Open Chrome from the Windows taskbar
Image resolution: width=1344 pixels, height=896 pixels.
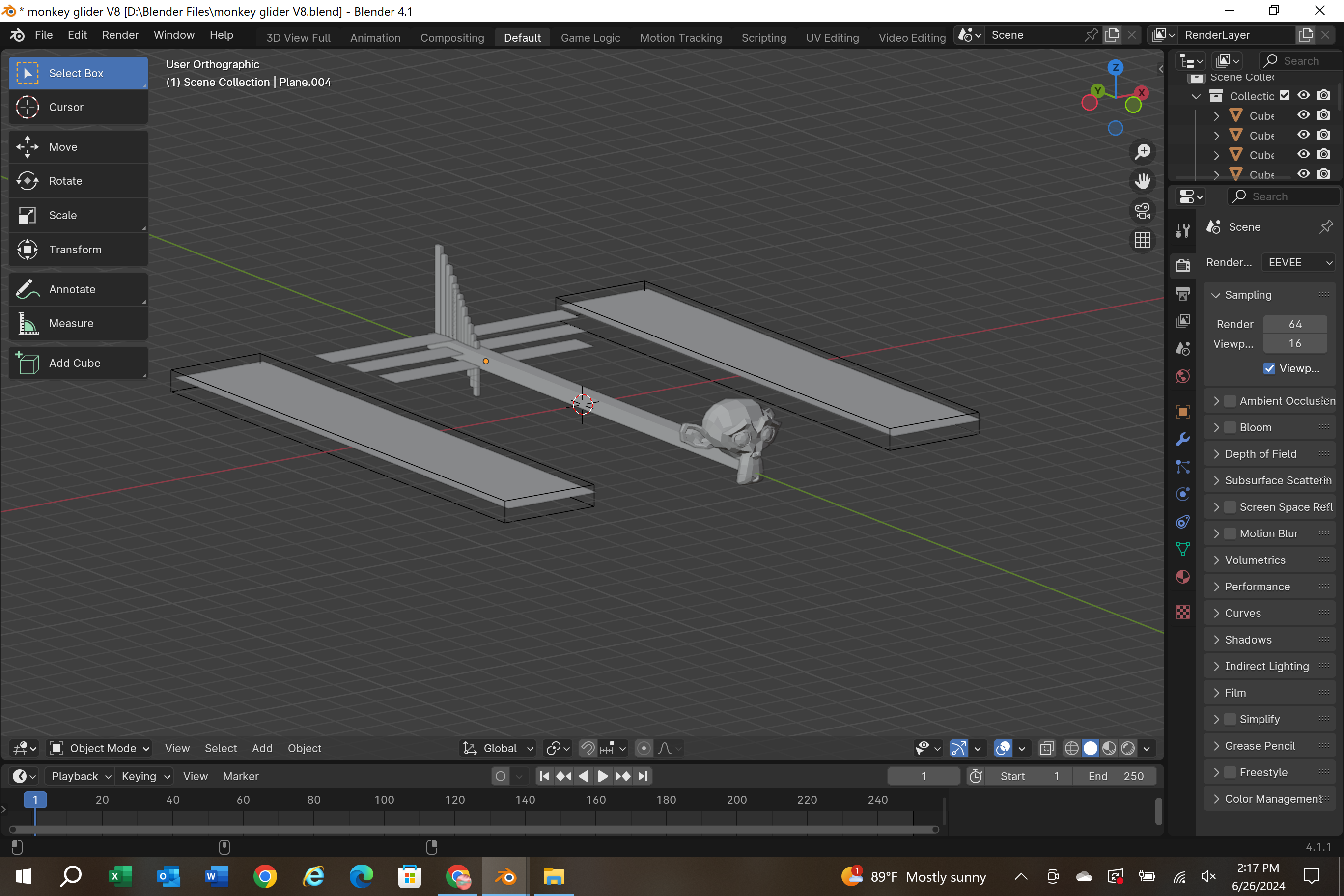tap(265, 876)
